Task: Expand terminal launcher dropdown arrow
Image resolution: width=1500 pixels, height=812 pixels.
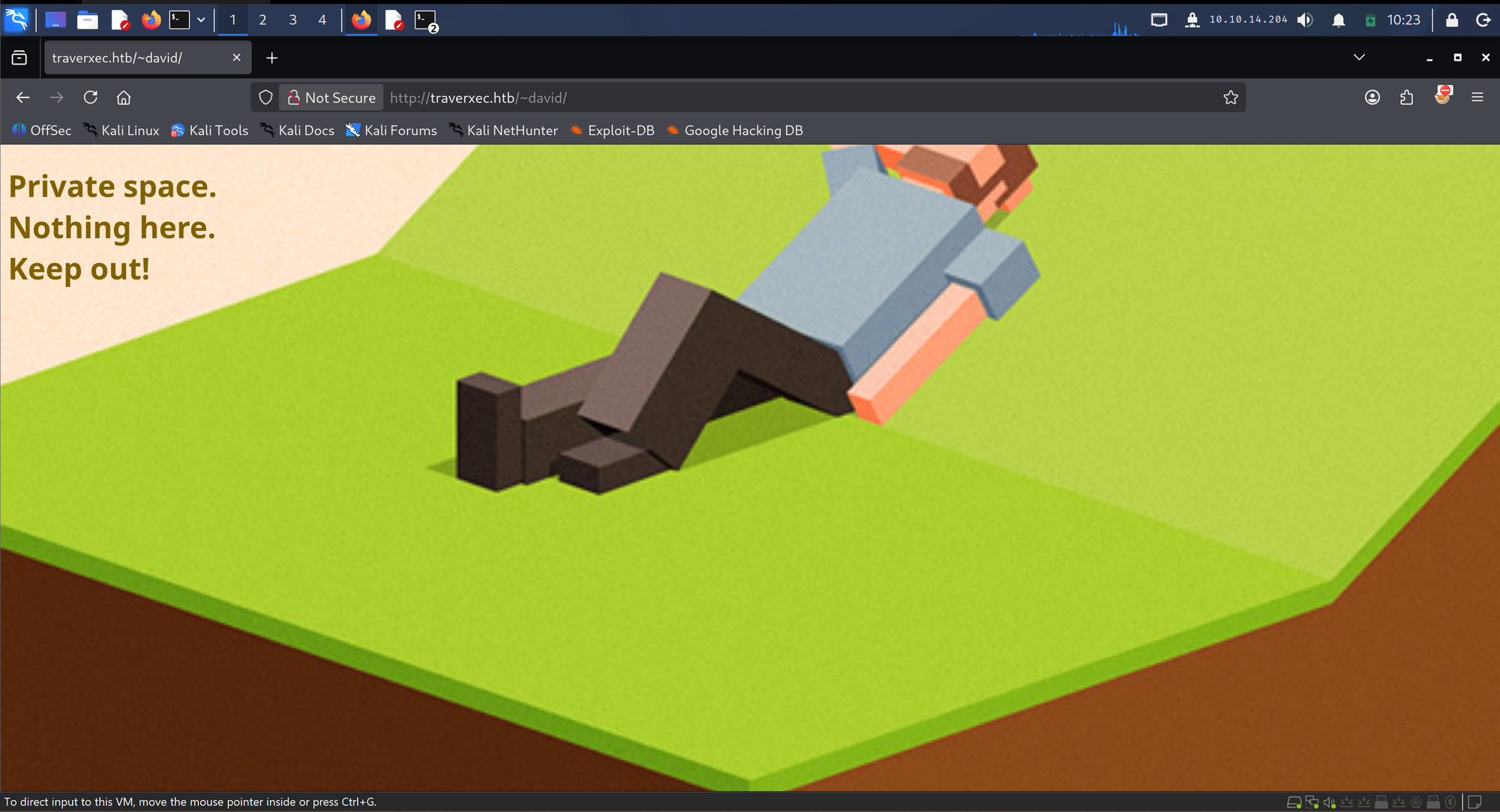Action: coord(201,20)
